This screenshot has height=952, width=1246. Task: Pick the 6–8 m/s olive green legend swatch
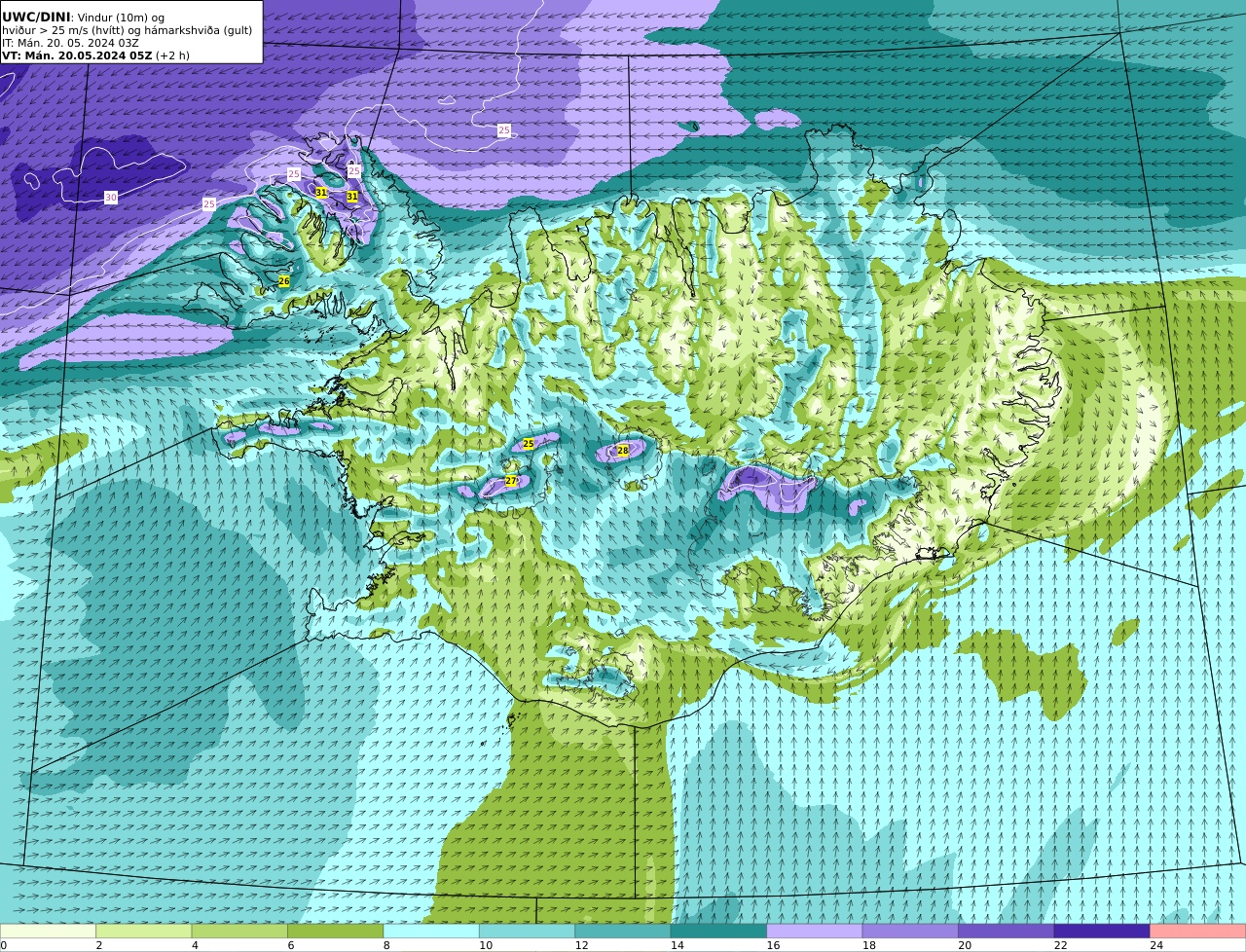click(335, 931)
